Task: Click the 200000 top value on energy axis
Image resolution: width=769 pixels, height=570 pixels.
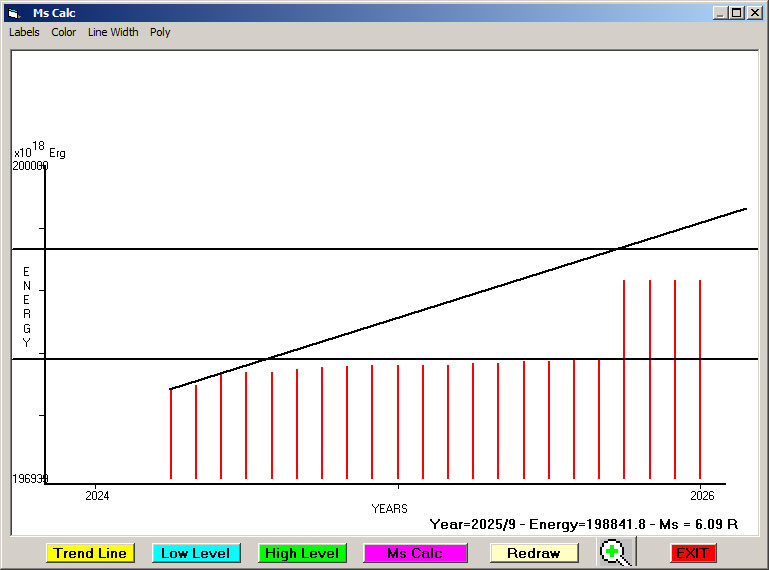Action: [30, 166]
